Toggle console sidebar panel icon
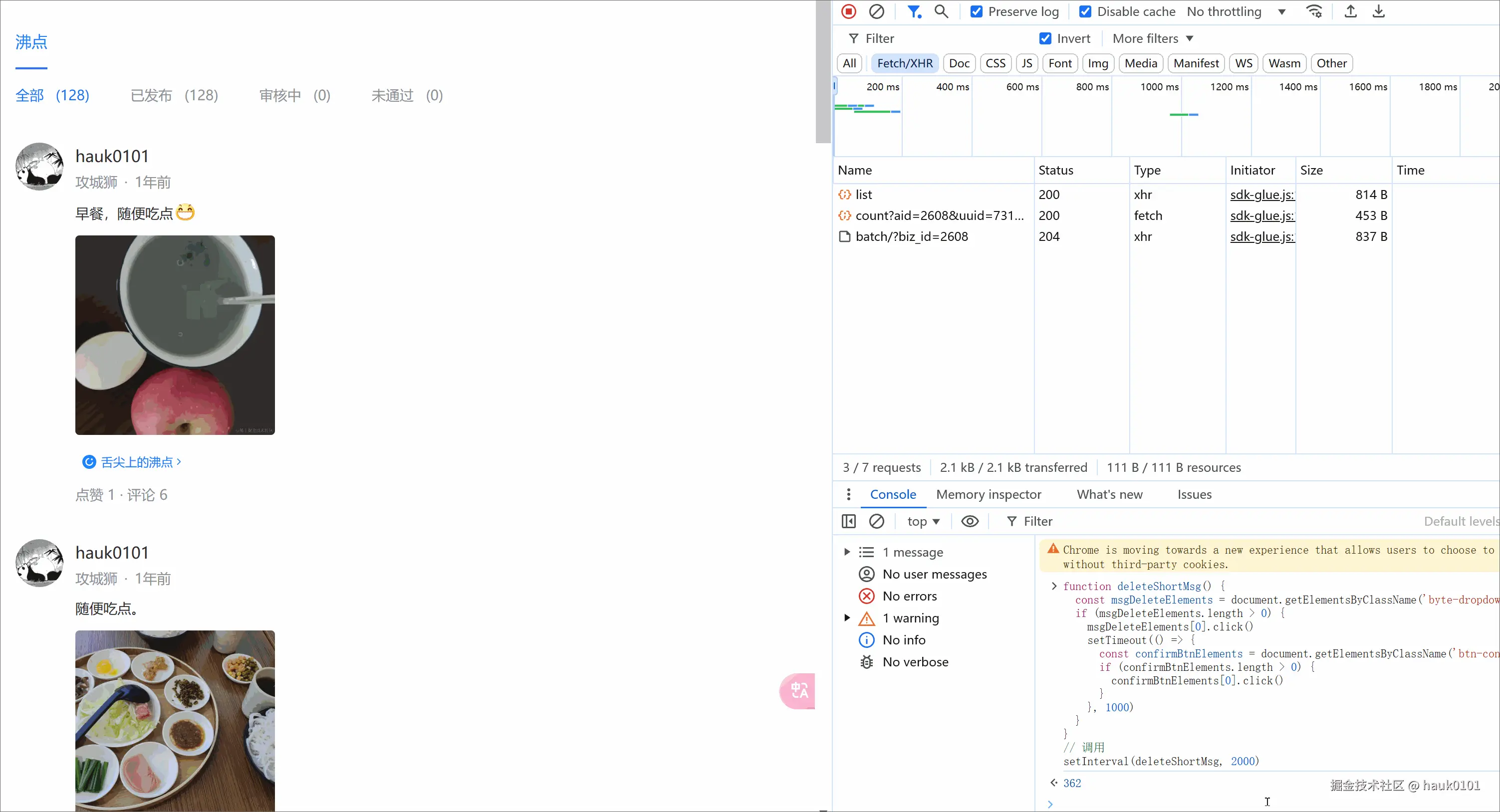This screenshot has width=1500, height=812. pos(848,521)
